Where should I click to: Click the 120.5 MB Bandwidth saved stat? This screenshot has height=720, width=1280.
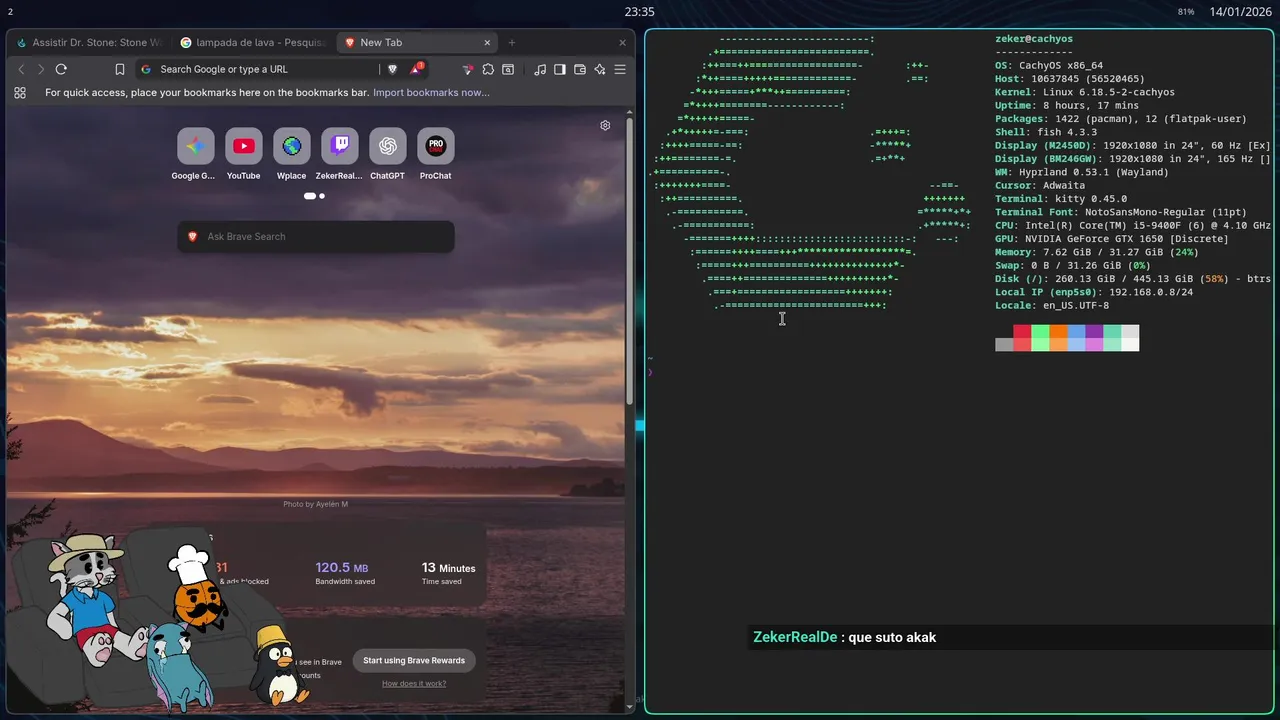[345, 573]
